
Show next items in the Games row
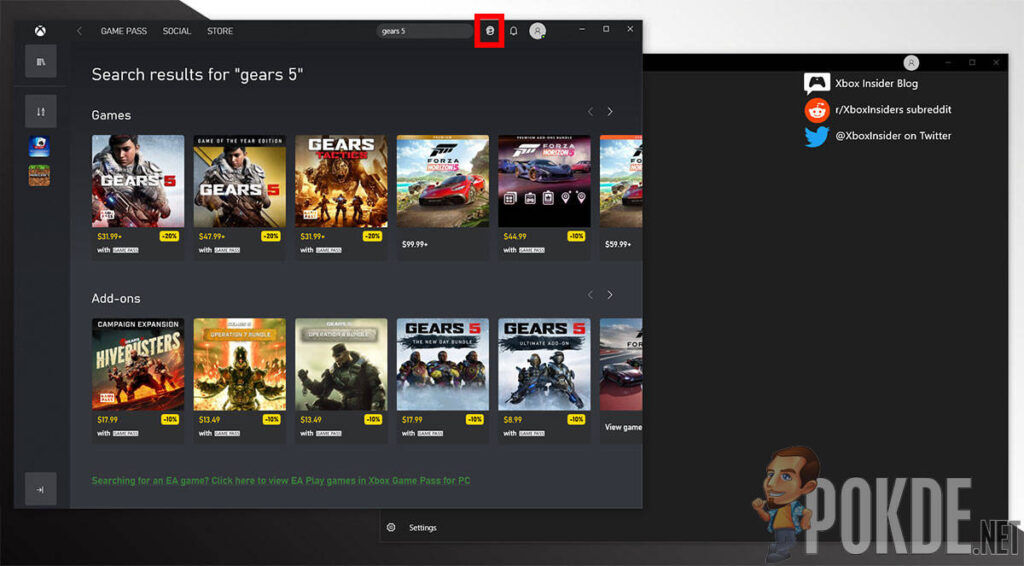610,112
